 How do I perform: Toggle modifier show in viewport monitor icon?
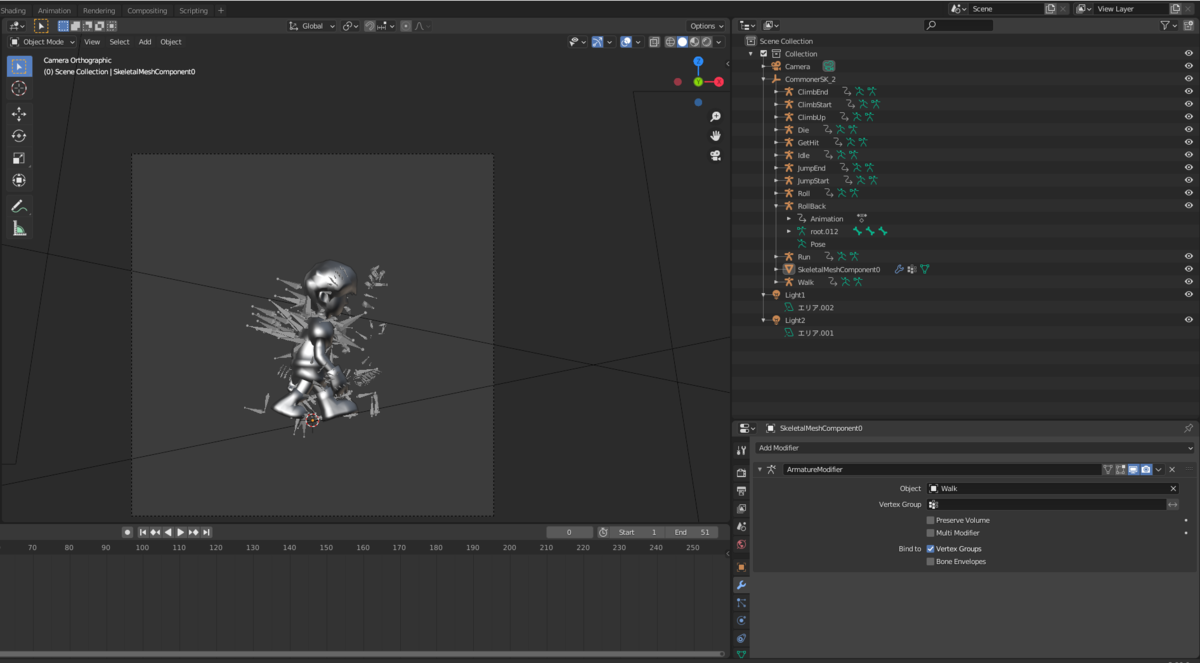click(x=1134, y=469)
